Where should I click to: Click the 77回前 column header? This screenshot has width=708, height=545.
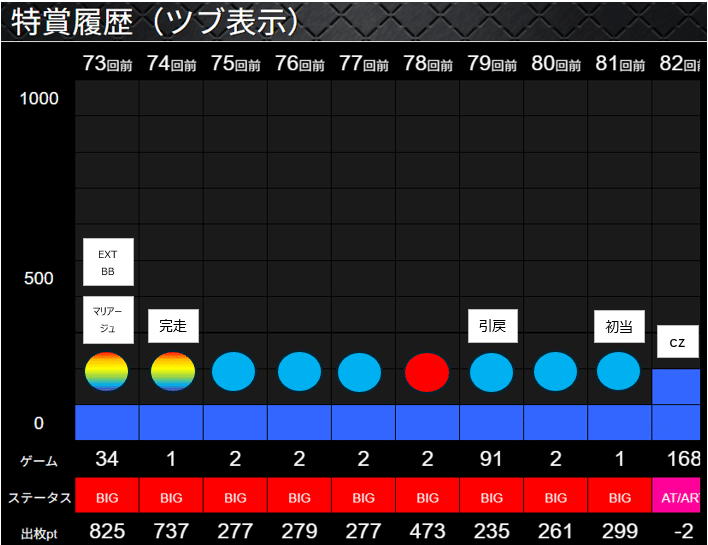pos(364,64)
